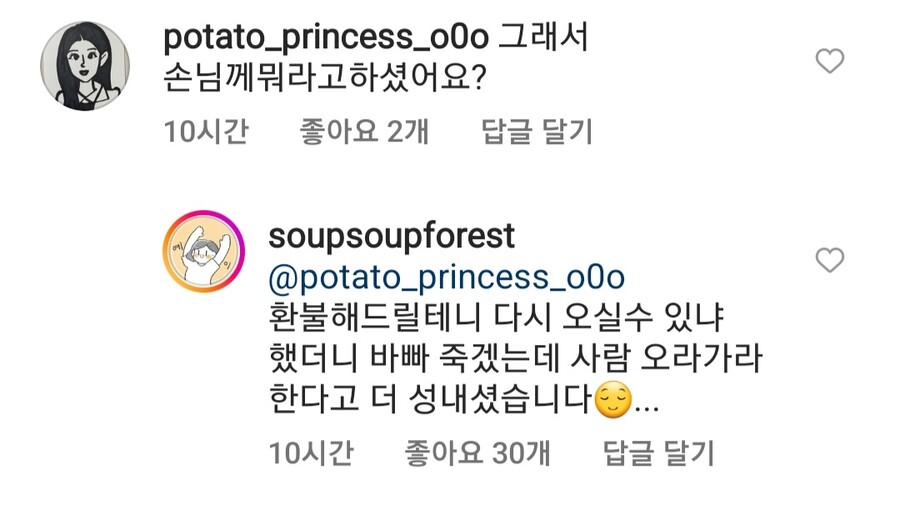View the 좋아요 30개 likes list

(477, 454)
